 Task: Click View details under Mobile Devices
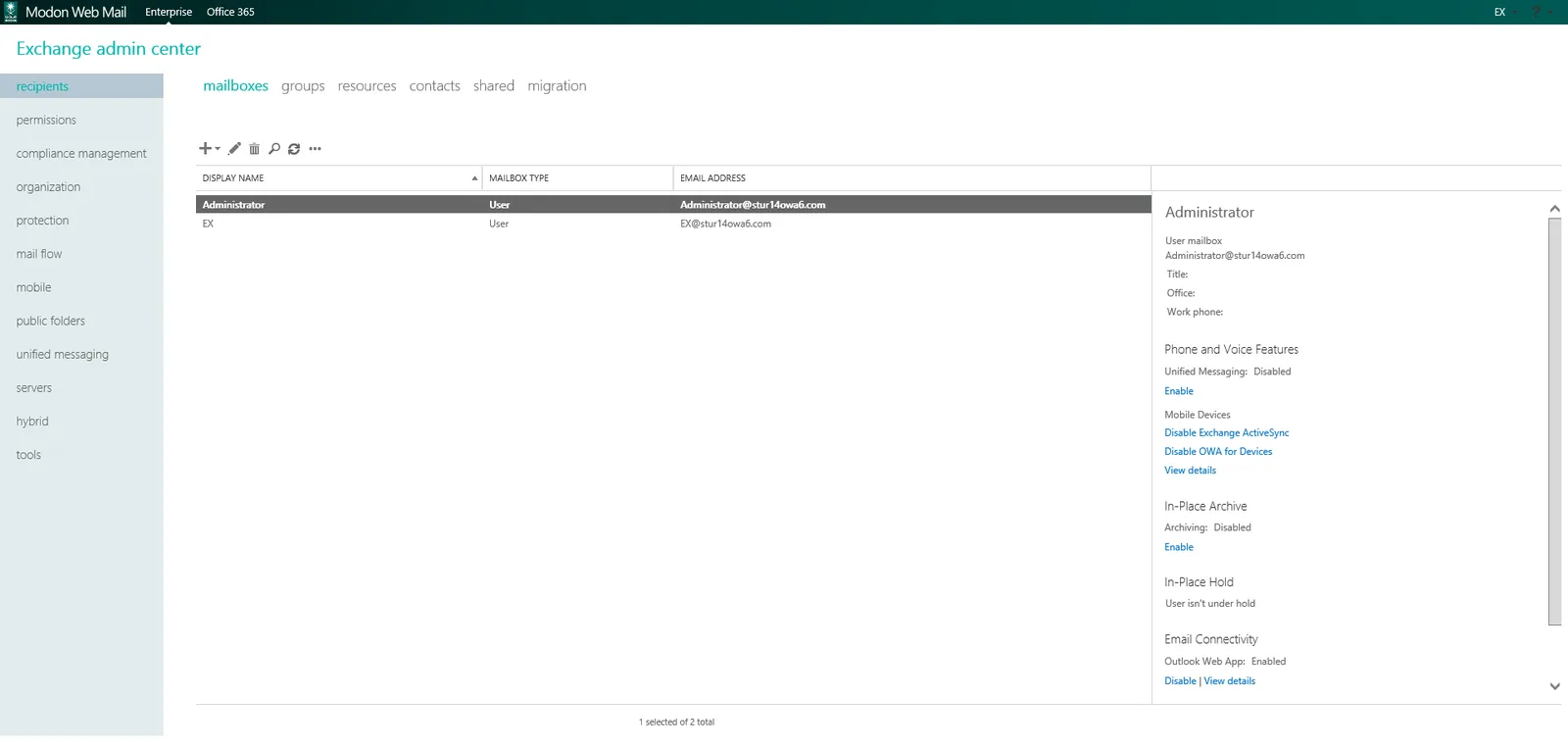tap(1190, 471)
